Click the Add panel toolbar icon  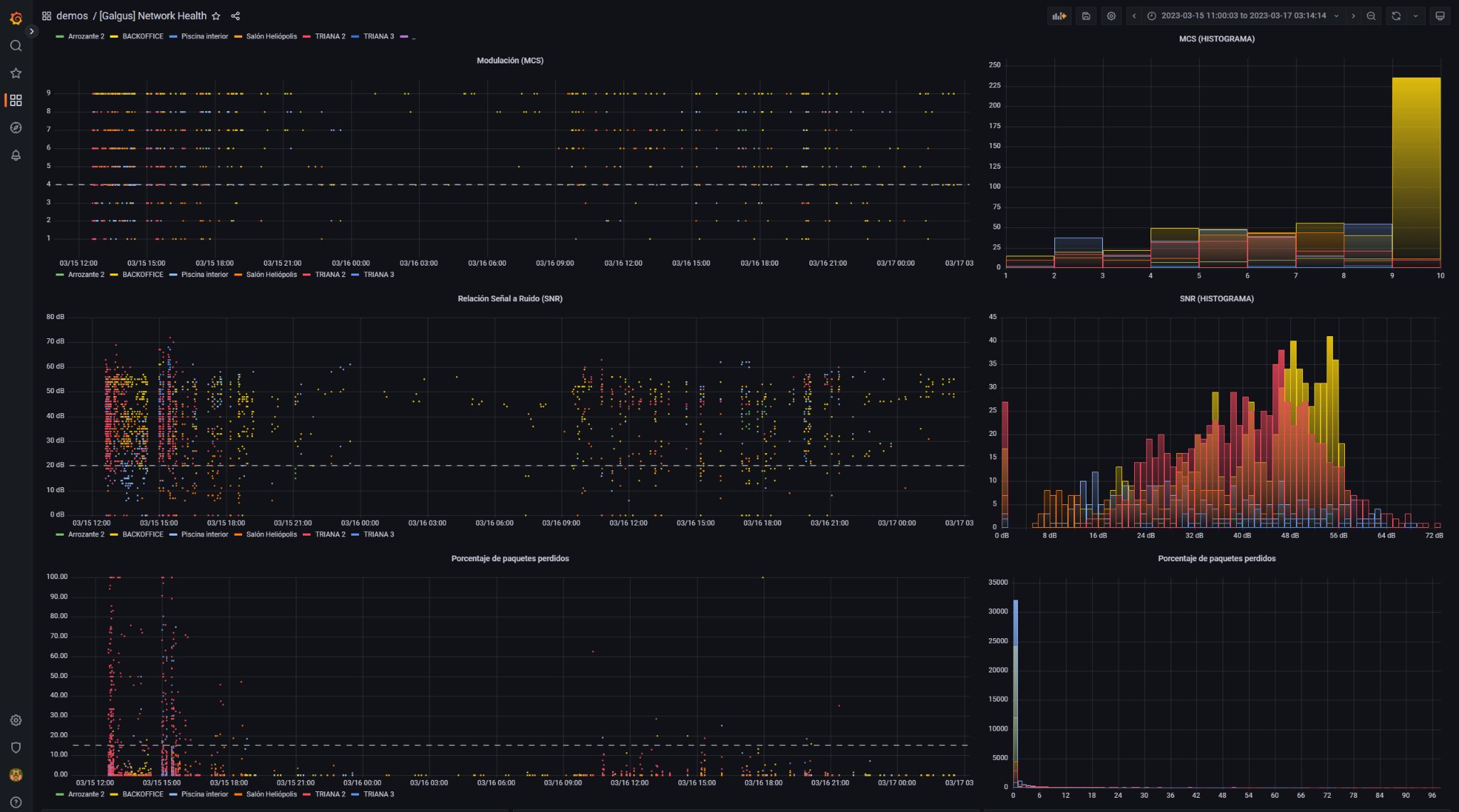pyautogui.click(x=1059, y=16)
